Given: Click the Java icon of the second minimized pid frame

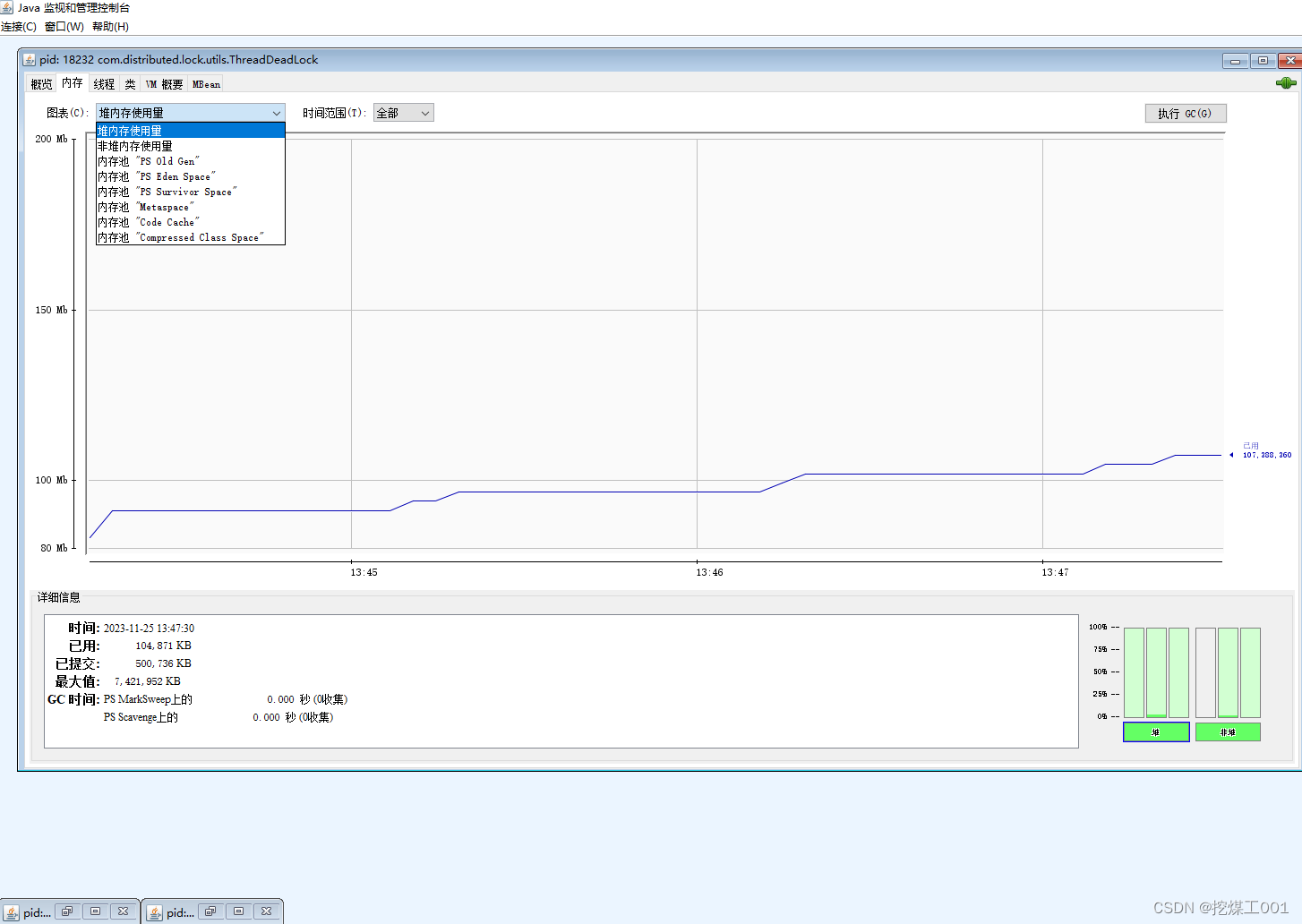Looking at the screenshot, I should point(154,912).
